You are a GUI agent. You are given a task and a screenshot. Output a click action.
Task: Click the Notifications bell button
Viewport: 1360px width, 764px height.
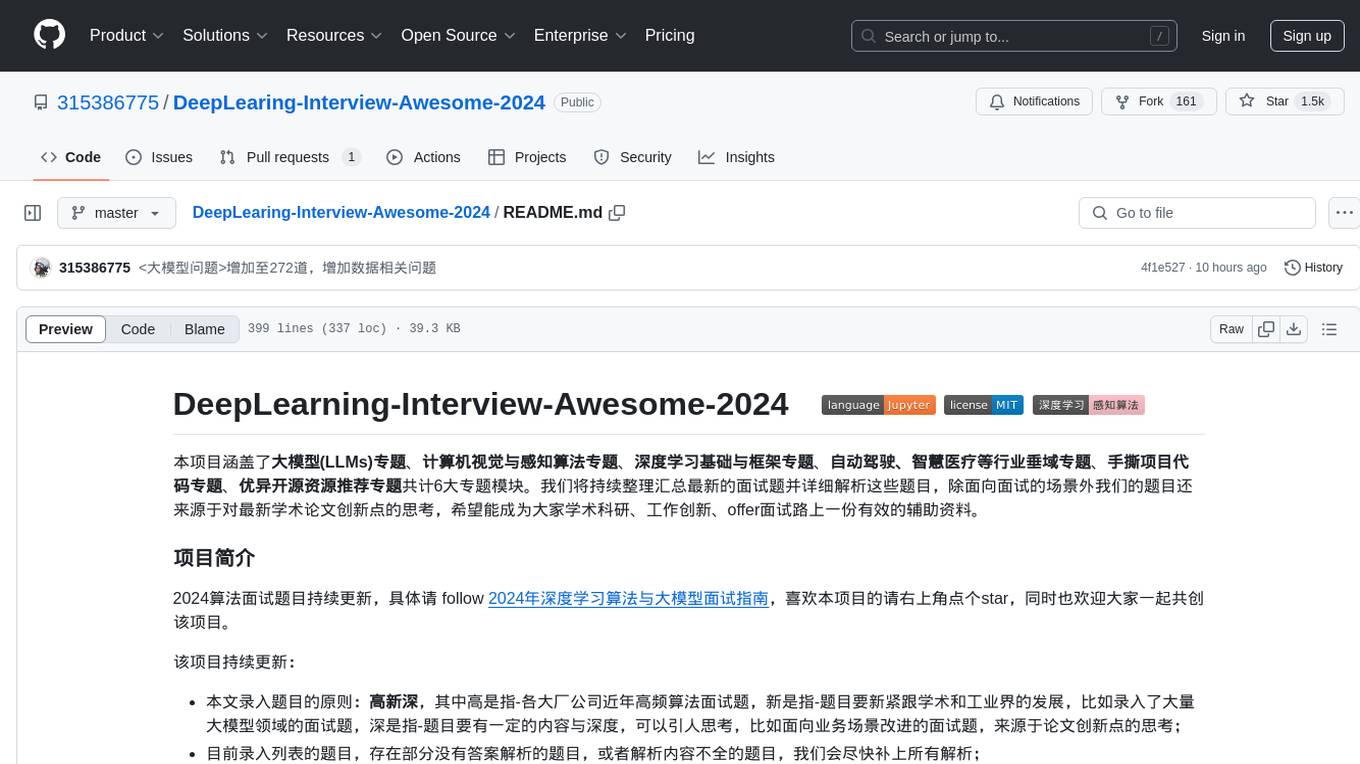pyautogui.click(x=1034, y=101)
